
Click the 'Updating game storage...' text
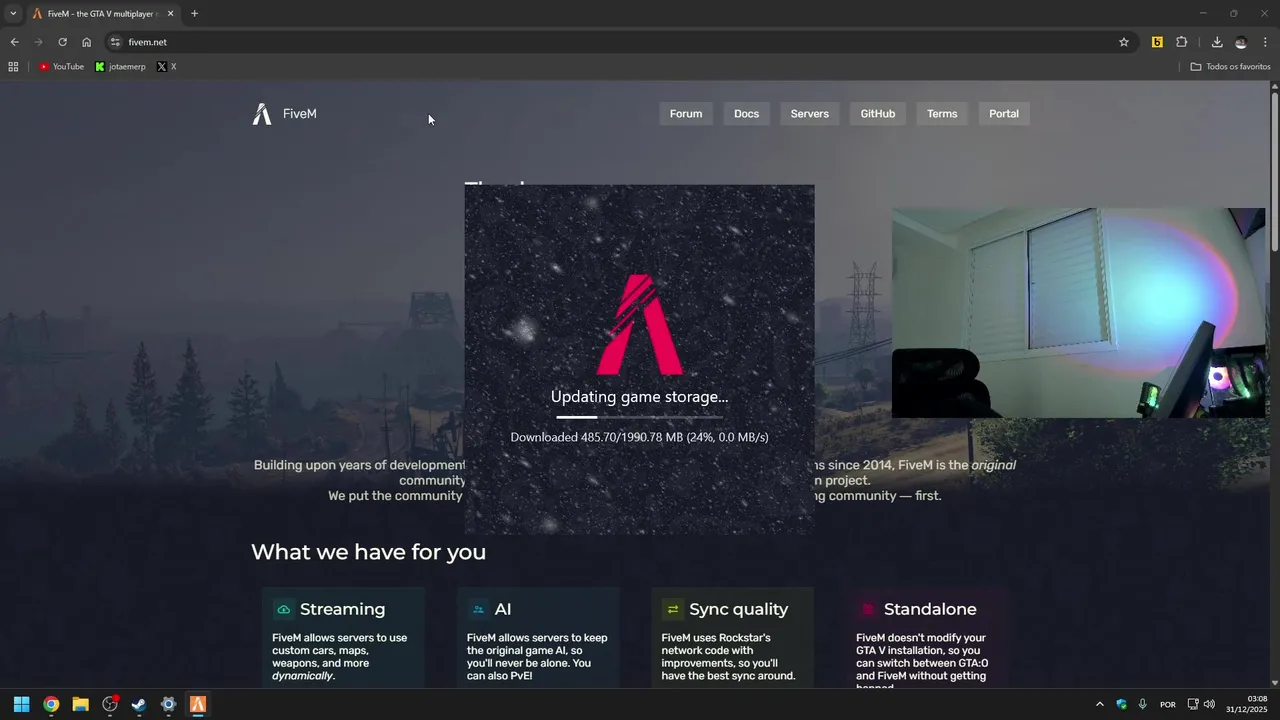(x=640, y=397)
